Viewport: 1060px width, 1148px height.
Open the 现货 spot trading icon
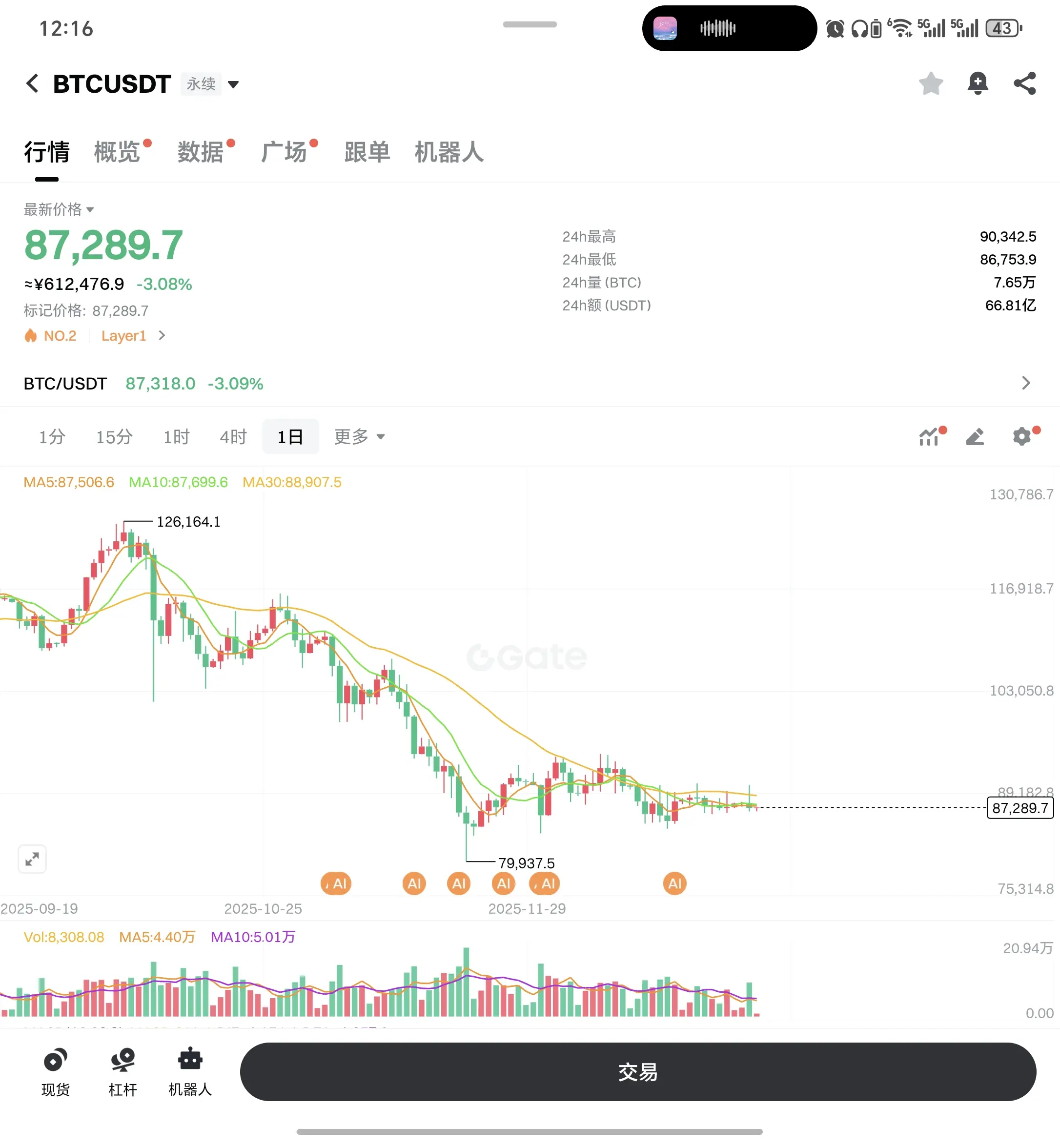point(56,1072)
